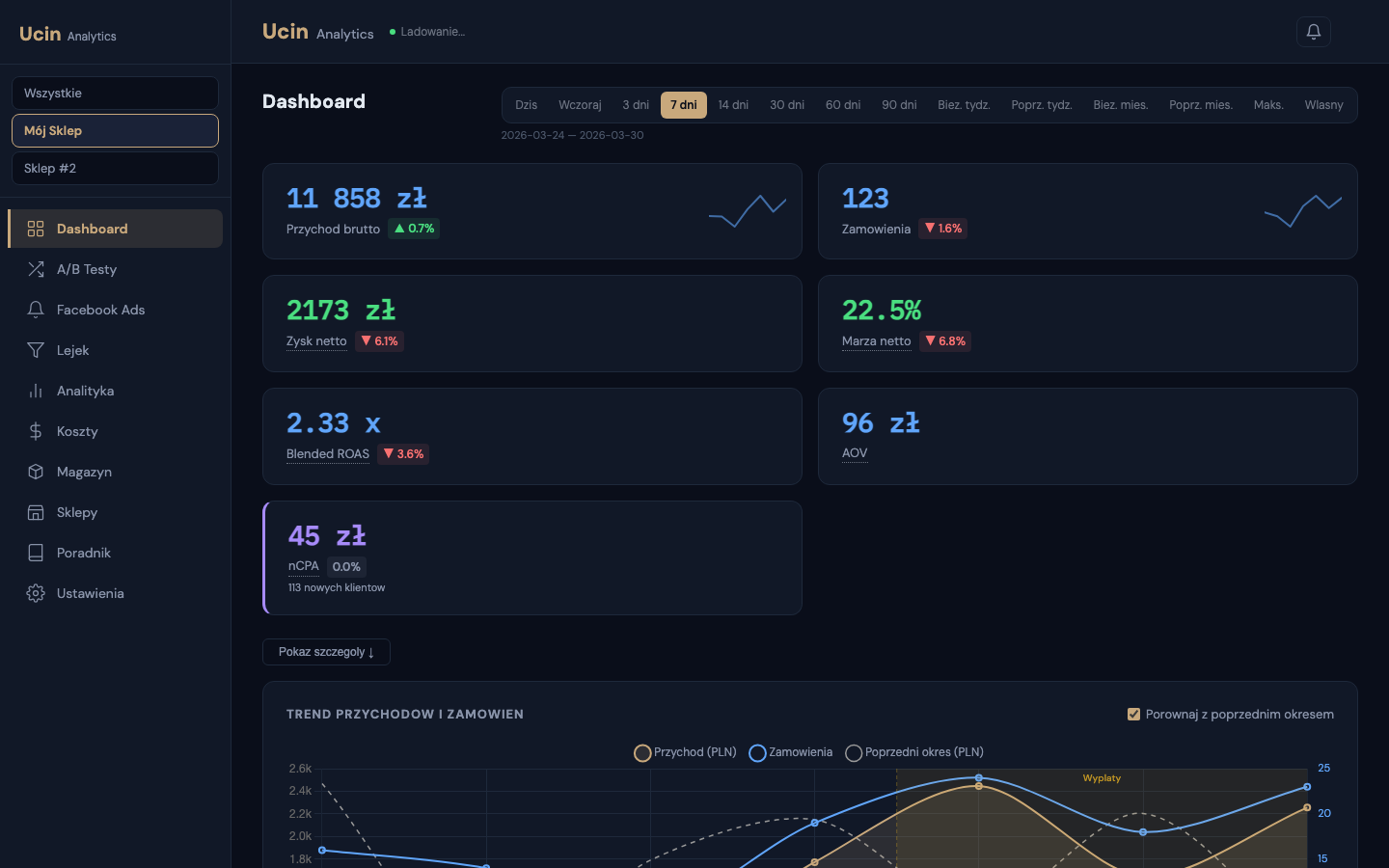Select Poprz. tydz. range

[x=1042, y=105]
